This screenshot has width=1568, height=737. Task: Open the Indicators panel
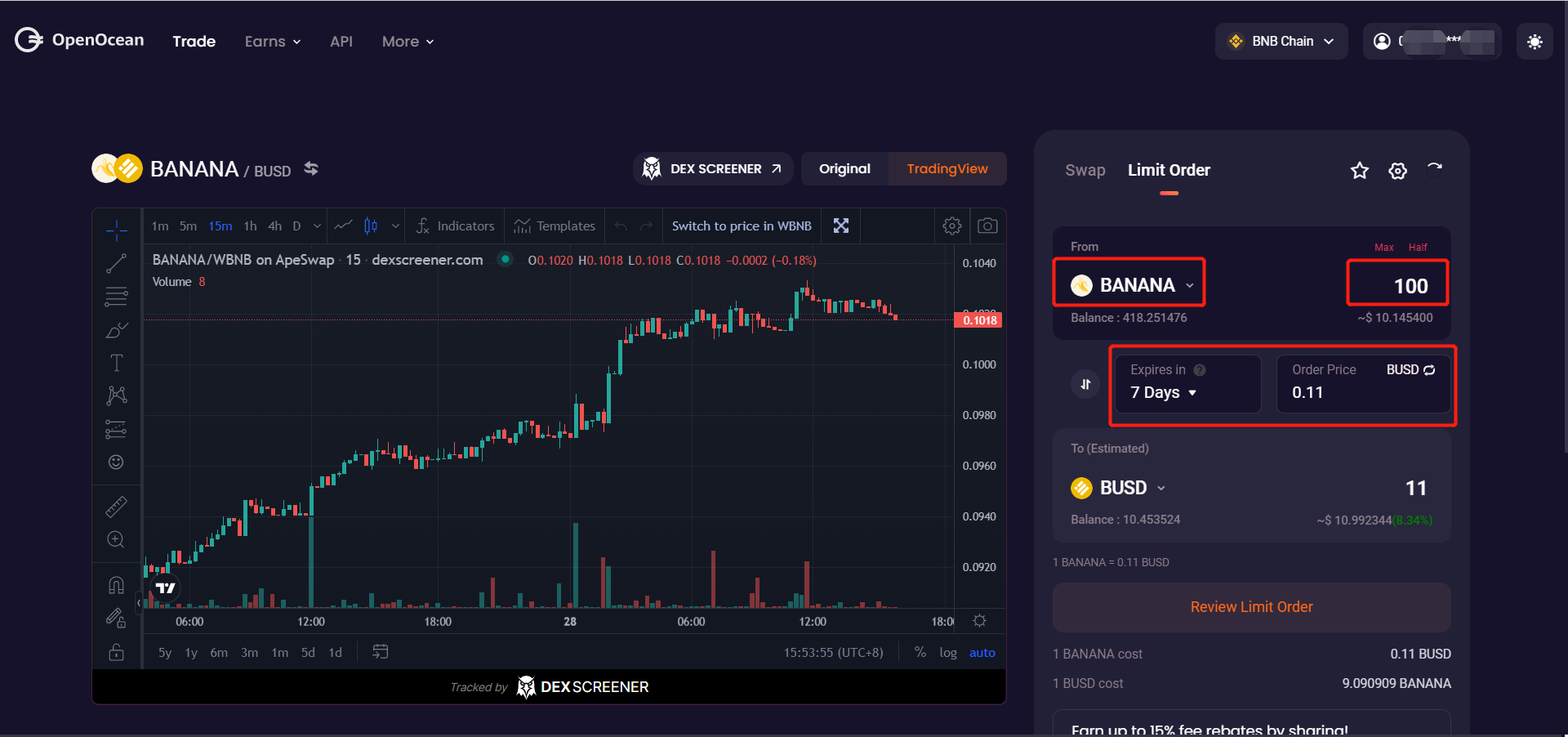coord(455,226)
